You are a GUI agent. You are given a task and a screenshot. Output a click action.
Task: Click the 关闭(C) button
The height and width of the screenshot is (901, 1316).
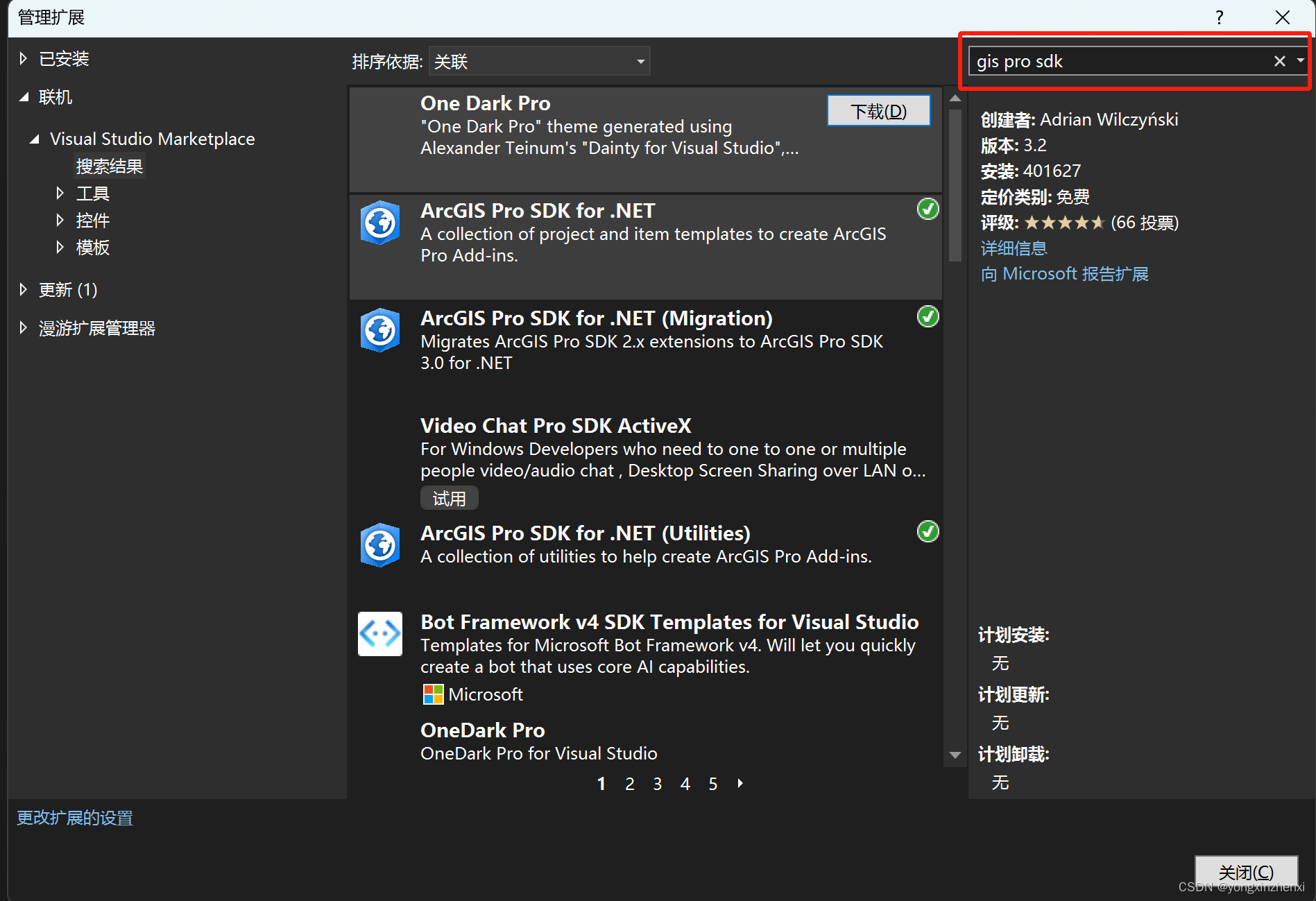point(1246,872)
